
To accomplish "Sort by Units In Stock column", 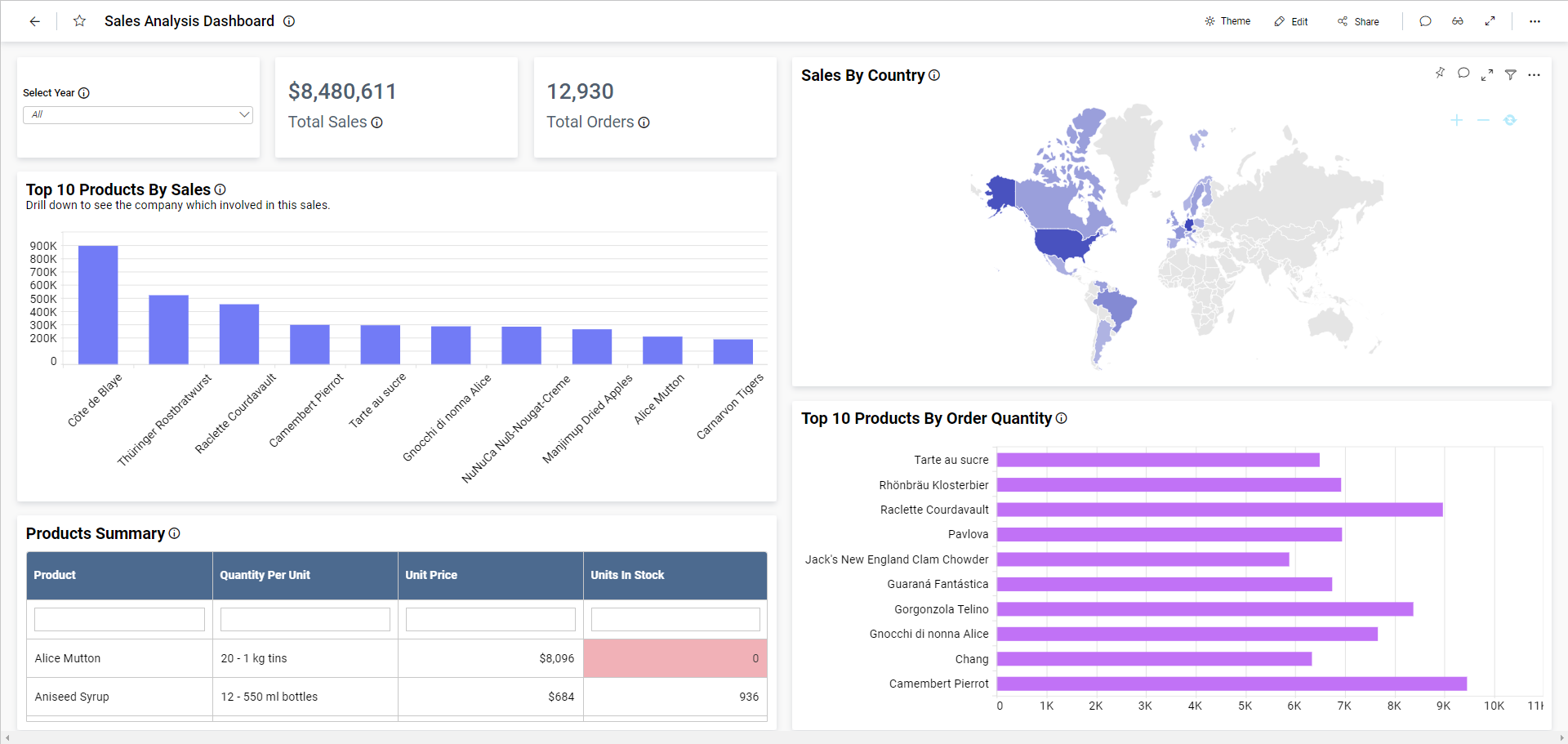I will (x=675, y=575).
